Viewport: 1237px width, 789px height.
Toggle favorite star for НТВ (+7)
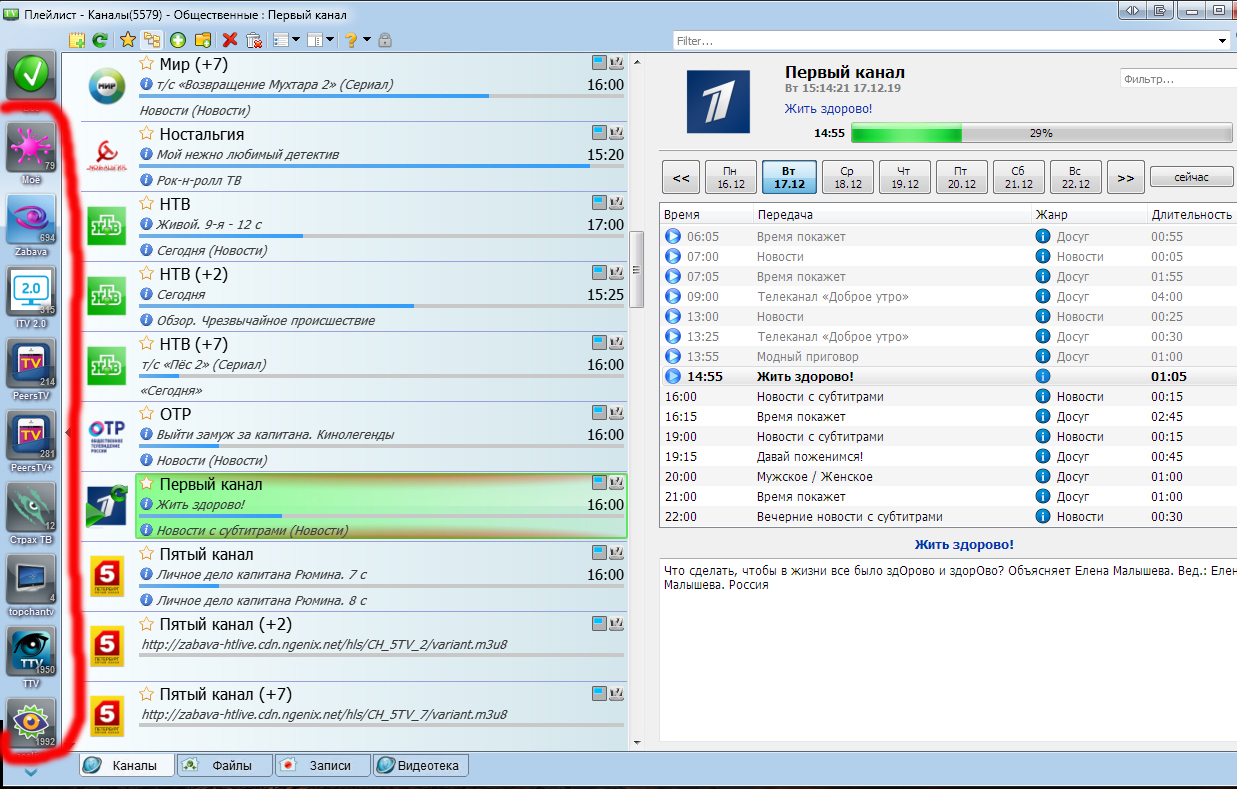[146, 343]
